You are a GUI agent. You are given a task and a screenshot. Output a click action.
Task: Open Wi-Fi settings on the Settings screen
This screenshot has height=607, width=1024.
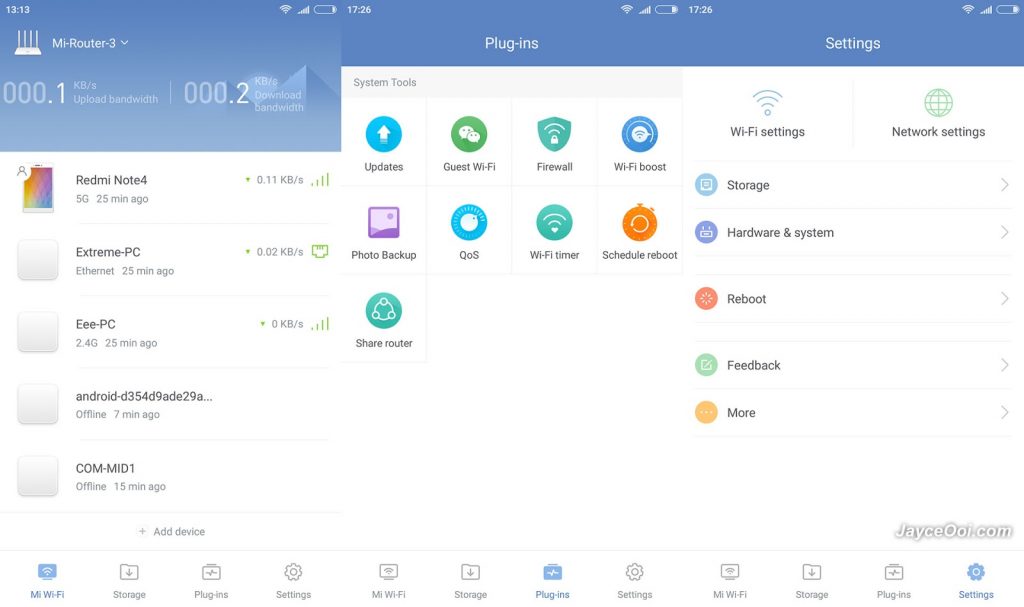pyautogui.click(x=767, y=112)
